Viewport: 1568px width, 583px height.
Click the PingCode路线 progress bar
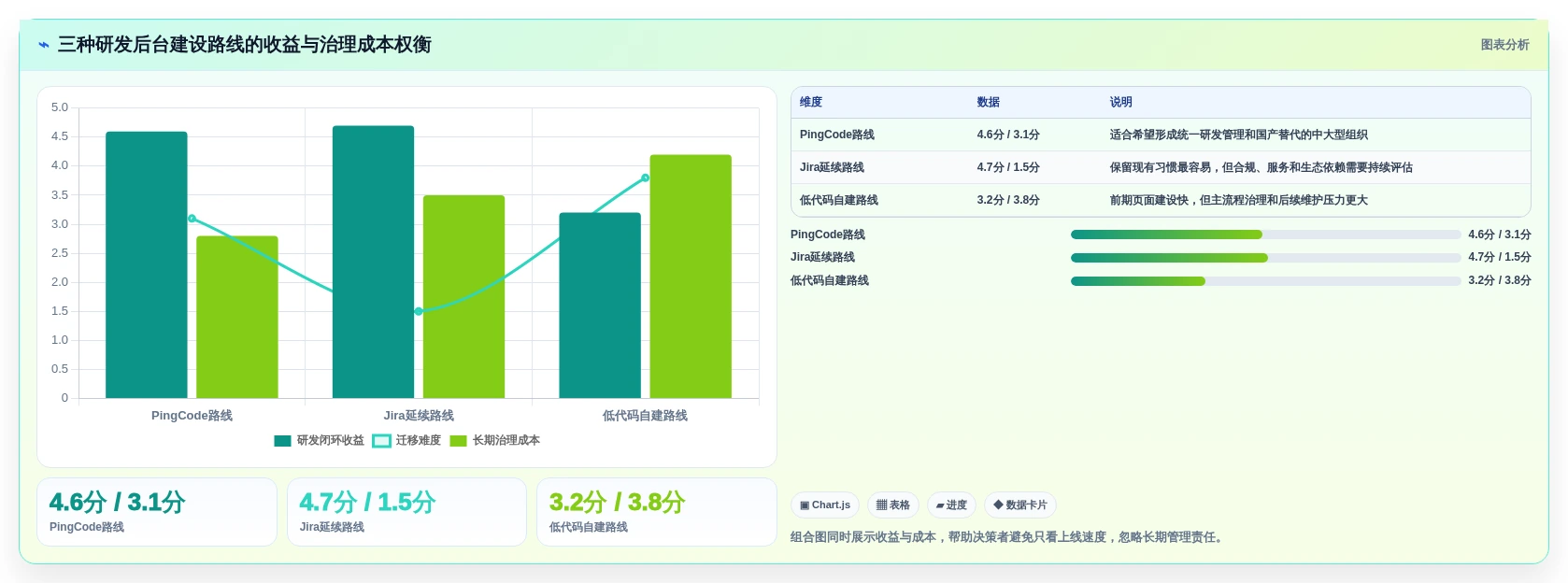1265,235
